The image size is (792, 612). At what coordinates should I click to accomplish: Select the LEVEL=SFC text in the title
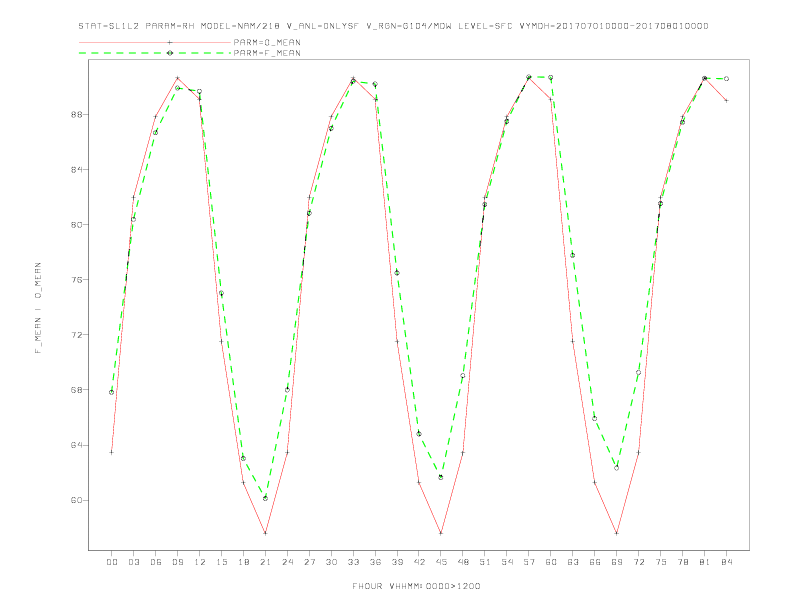(485, 26)
